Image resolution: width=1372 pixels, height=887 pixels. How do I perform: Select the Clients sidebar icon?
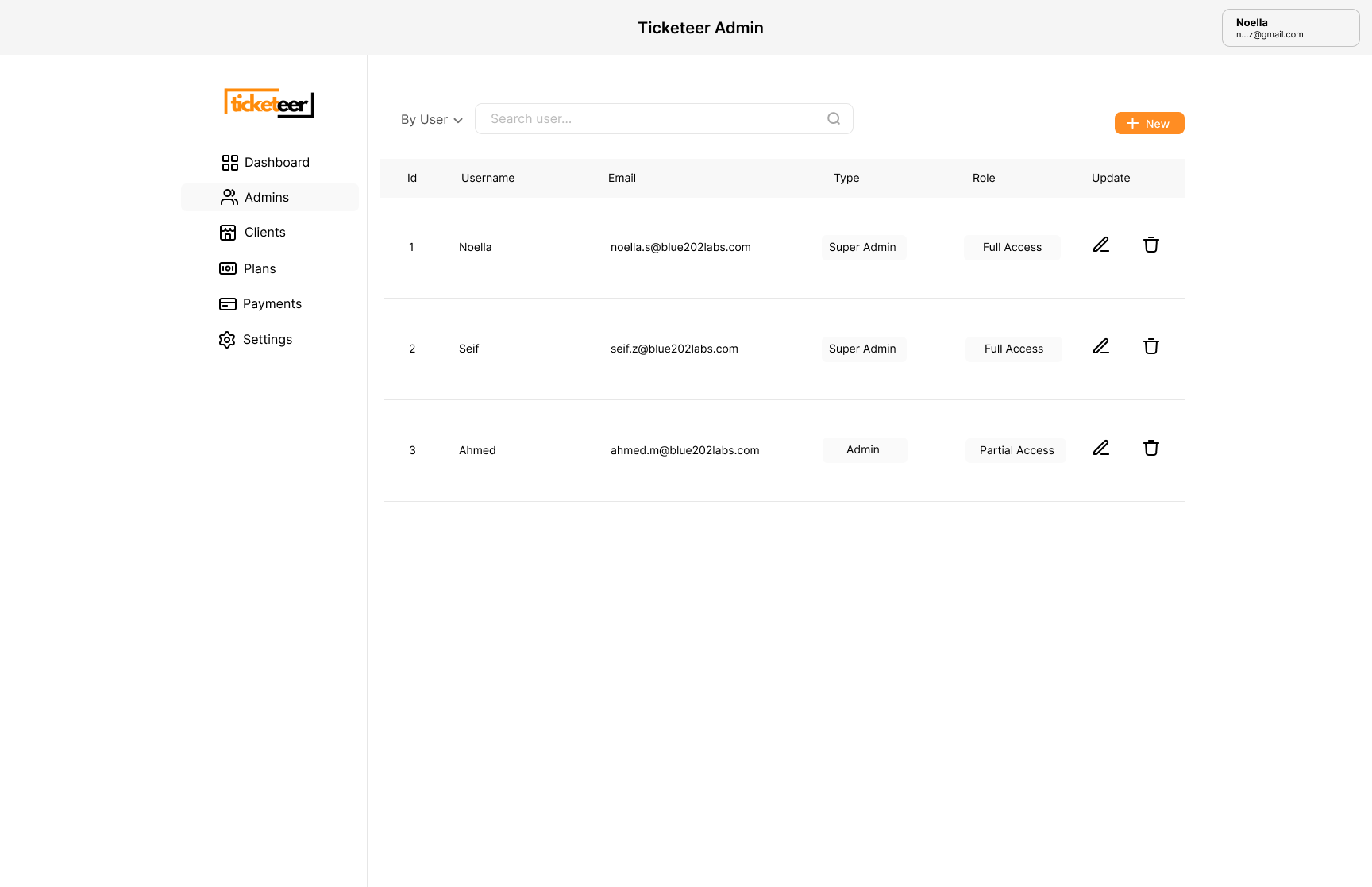click(x=228, y=232)
